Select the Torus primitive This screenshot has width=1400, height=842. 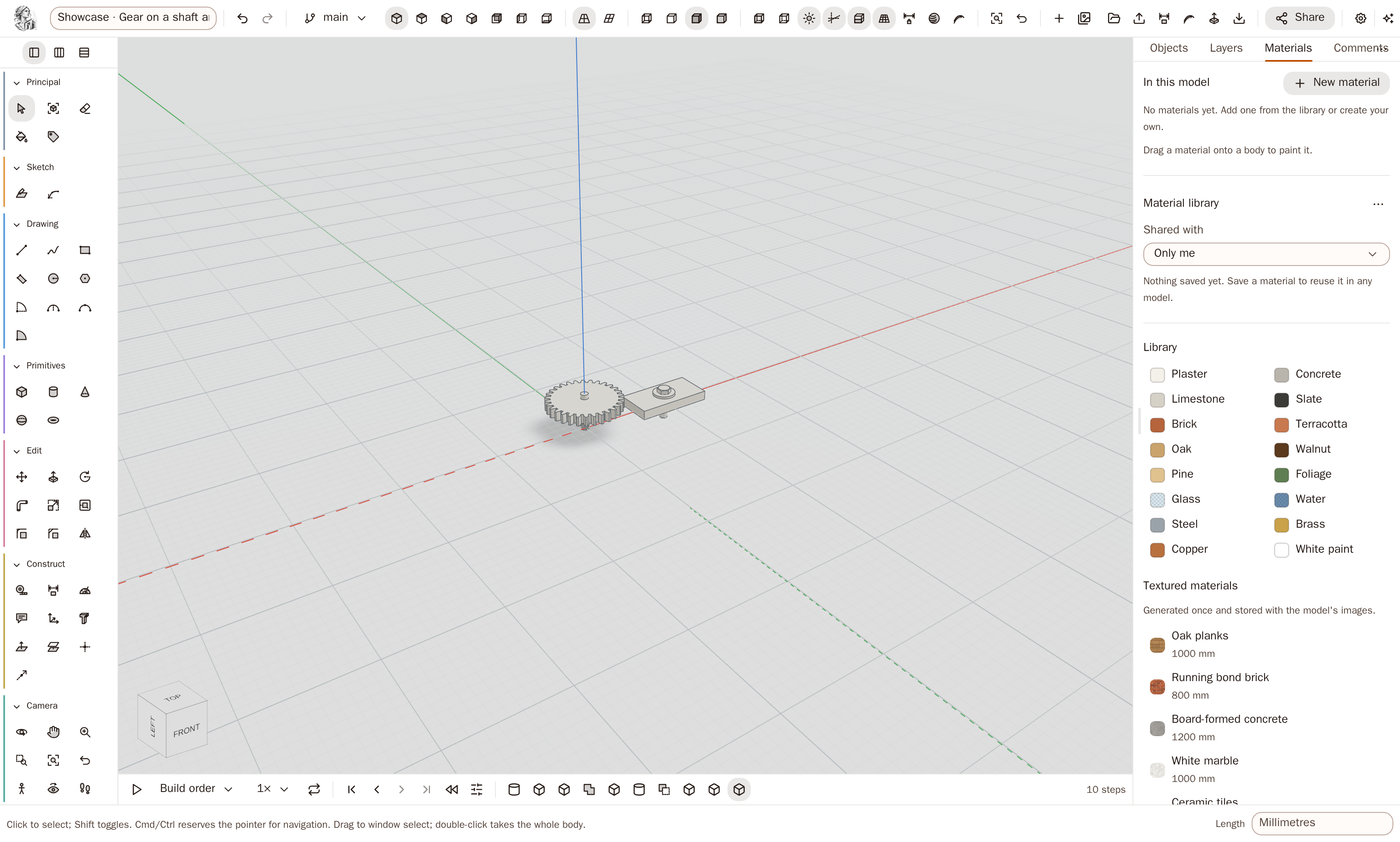(x=53, y=421)
